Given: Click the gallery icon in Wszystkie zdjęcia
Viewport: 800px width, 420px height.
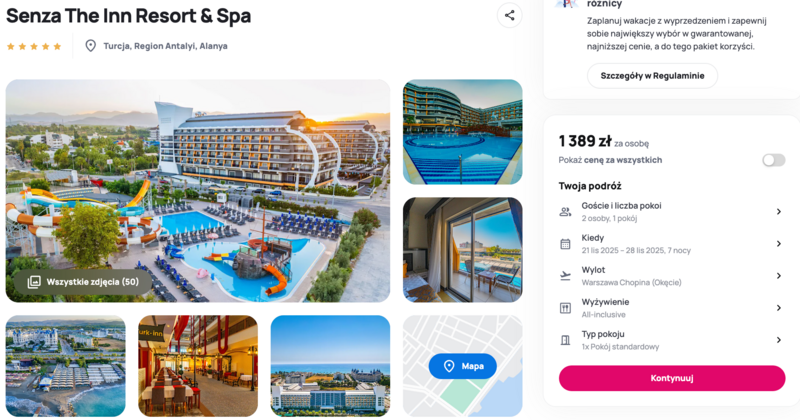Looking at the screenshot, I should pos(34,282).
